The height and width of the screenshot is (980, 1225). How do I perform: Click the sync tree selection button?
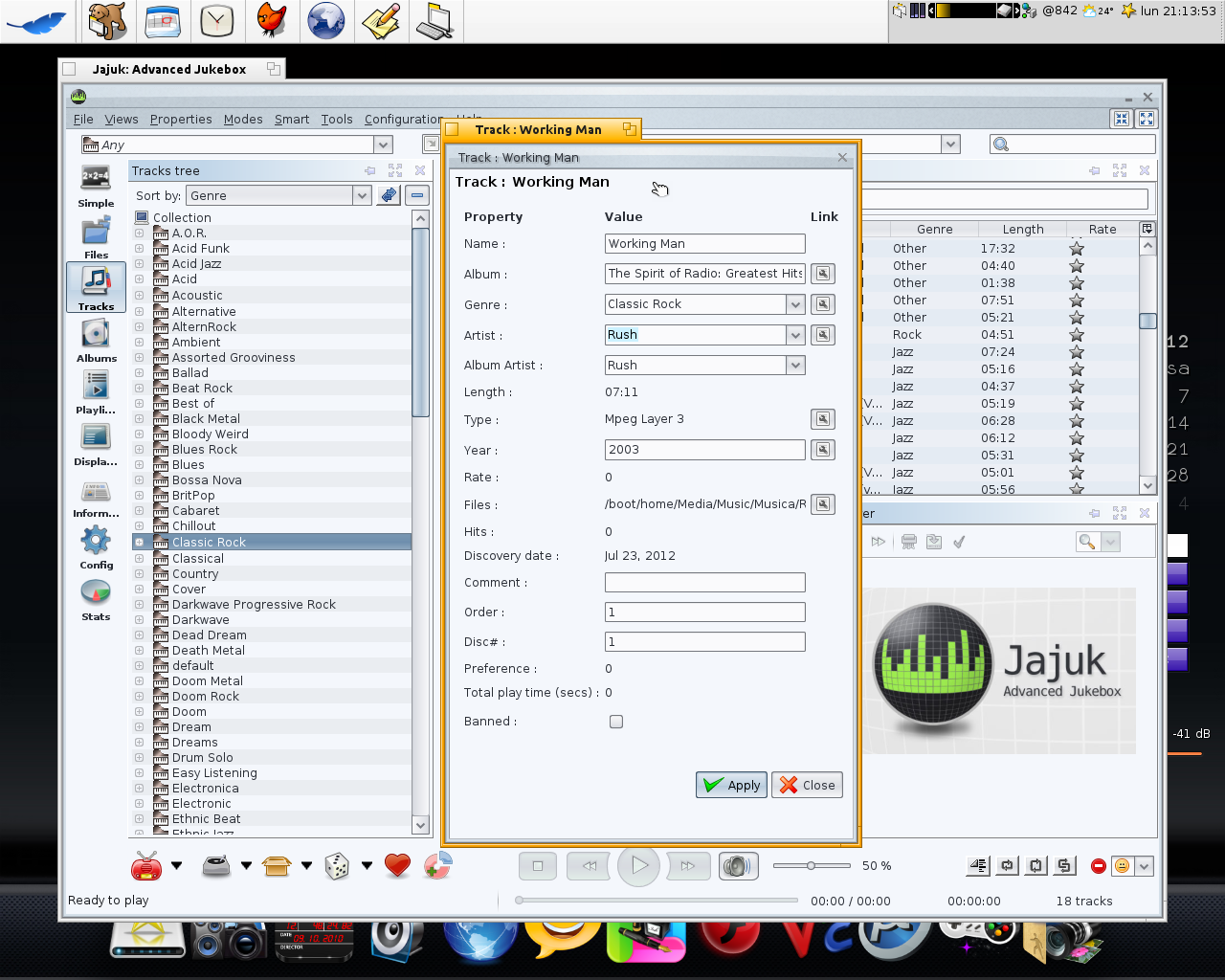pos(388,195)
